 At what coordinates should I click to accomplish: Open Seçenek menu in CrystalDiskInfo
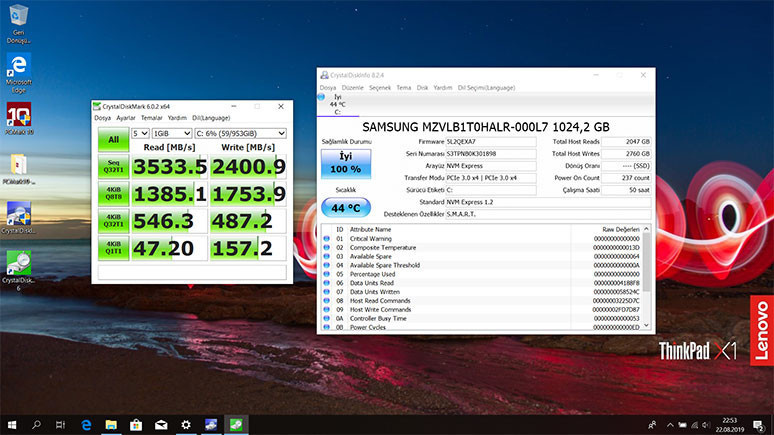[380, 87]
